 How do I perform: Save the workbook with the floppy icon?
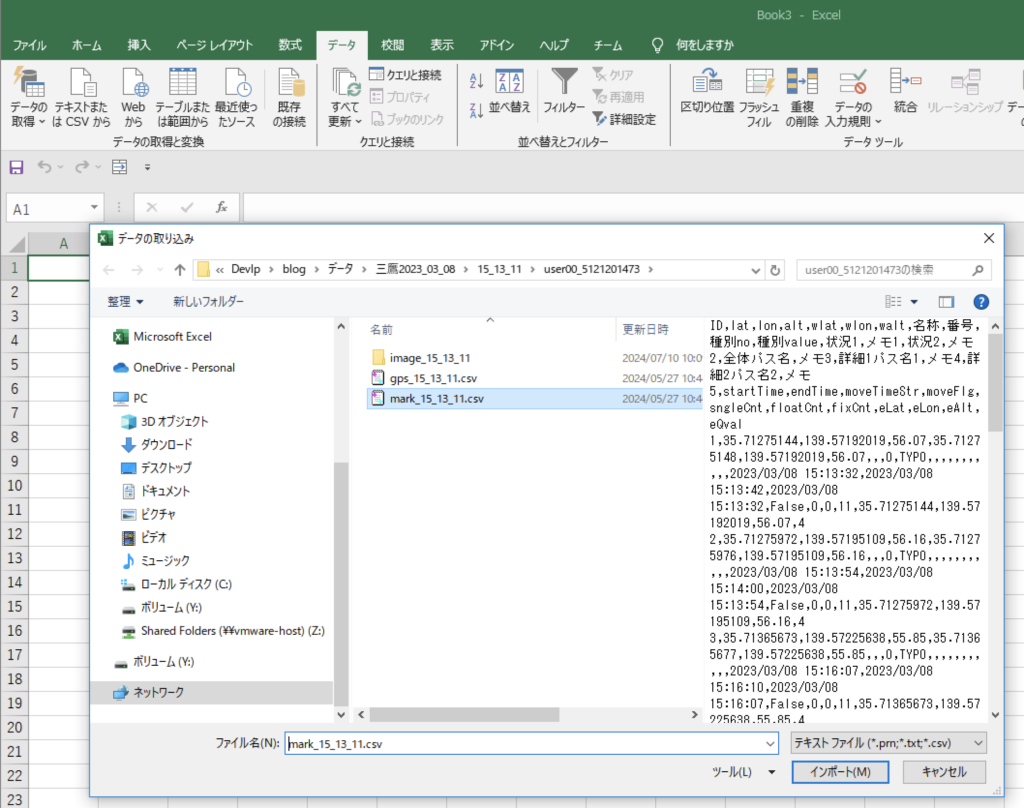(16, 167)
